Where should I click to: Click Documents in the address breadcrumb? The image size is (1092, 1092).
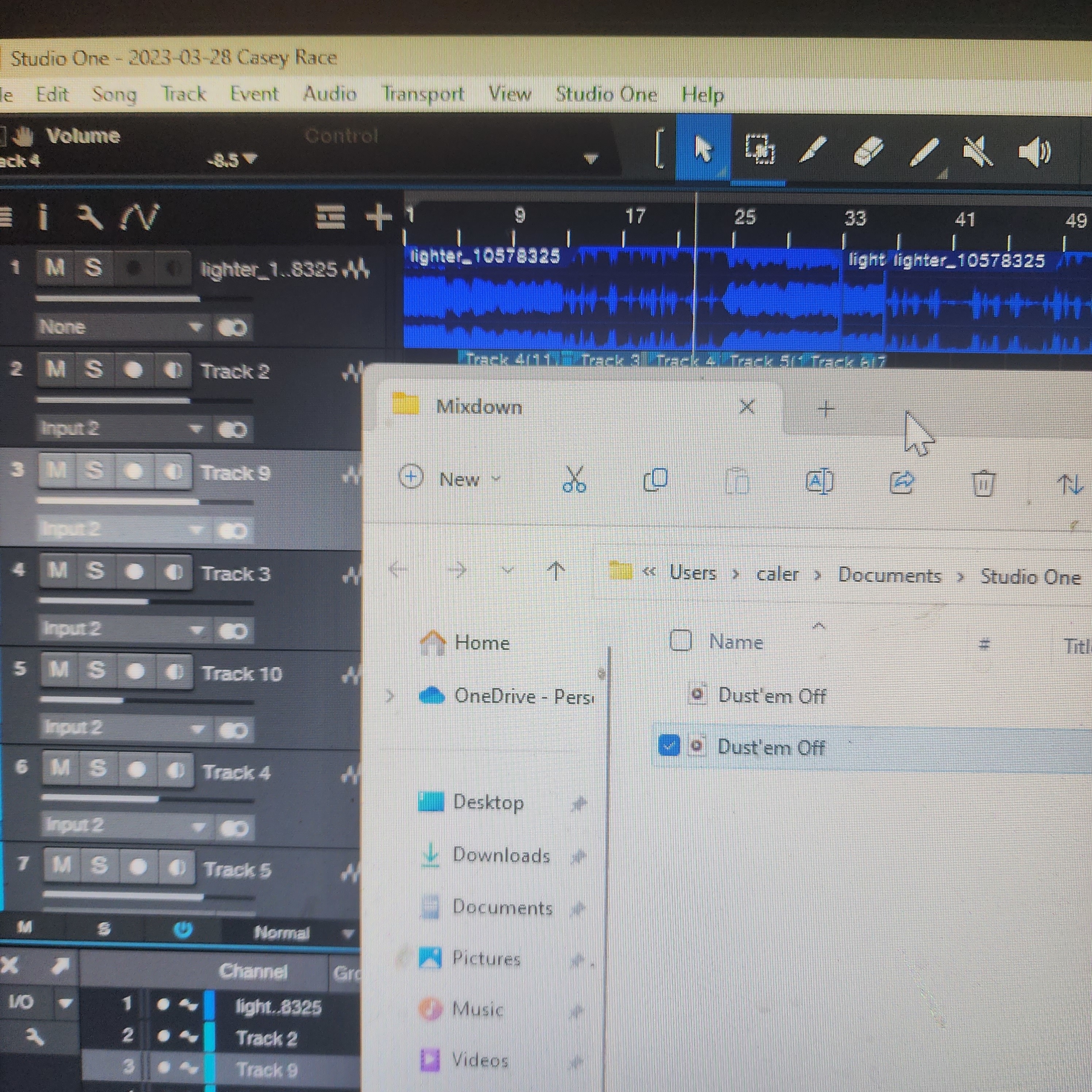[x=890, y=576]
